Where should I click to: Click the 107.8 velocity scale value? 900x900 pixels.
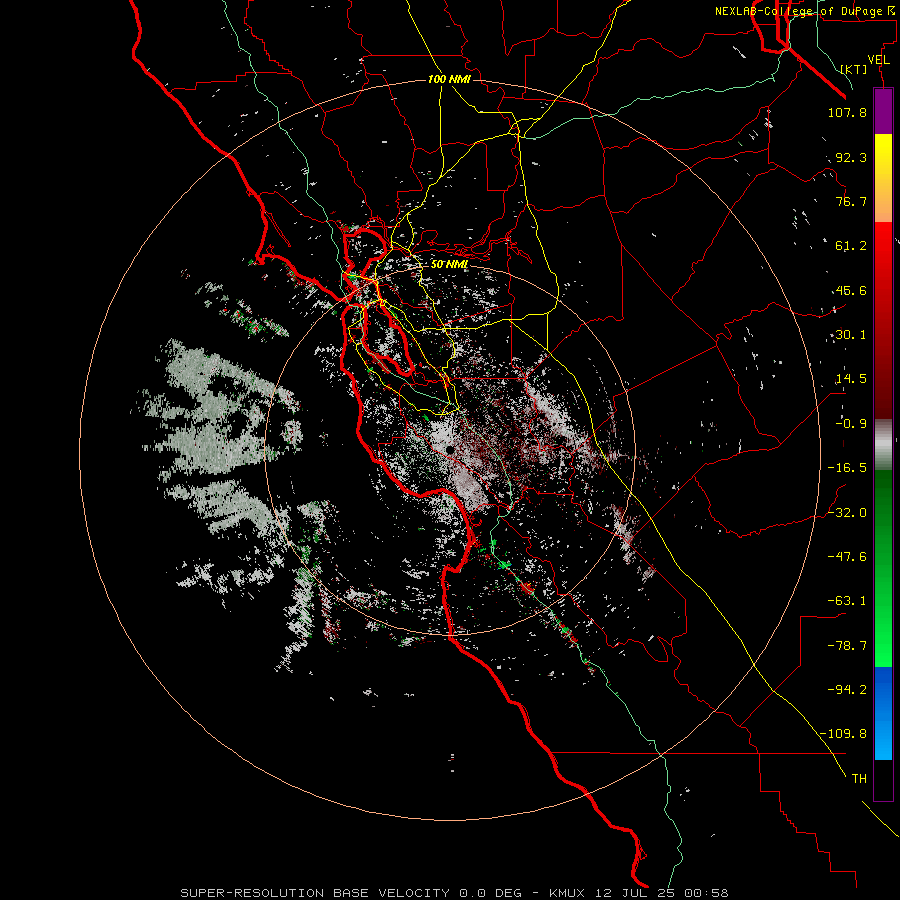(x=847, y=112)
